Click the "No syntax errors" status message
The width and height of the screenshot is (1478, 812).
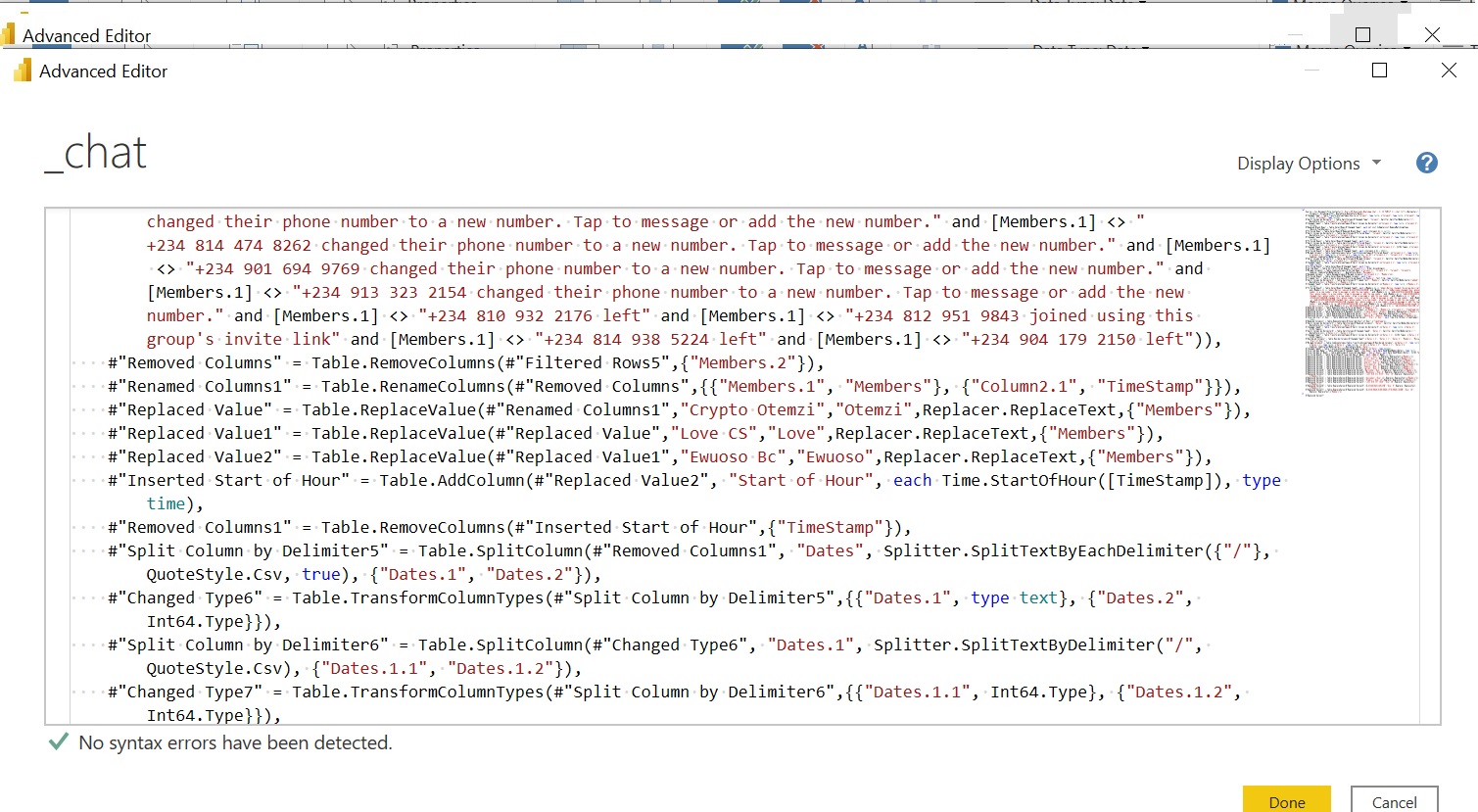point(235,743)
